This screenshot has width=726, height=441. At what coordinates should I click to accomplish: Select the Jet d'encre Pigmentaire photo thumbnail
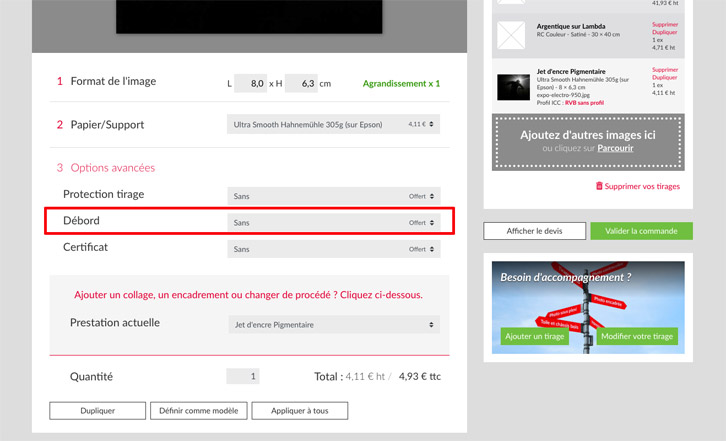(512, 88)
